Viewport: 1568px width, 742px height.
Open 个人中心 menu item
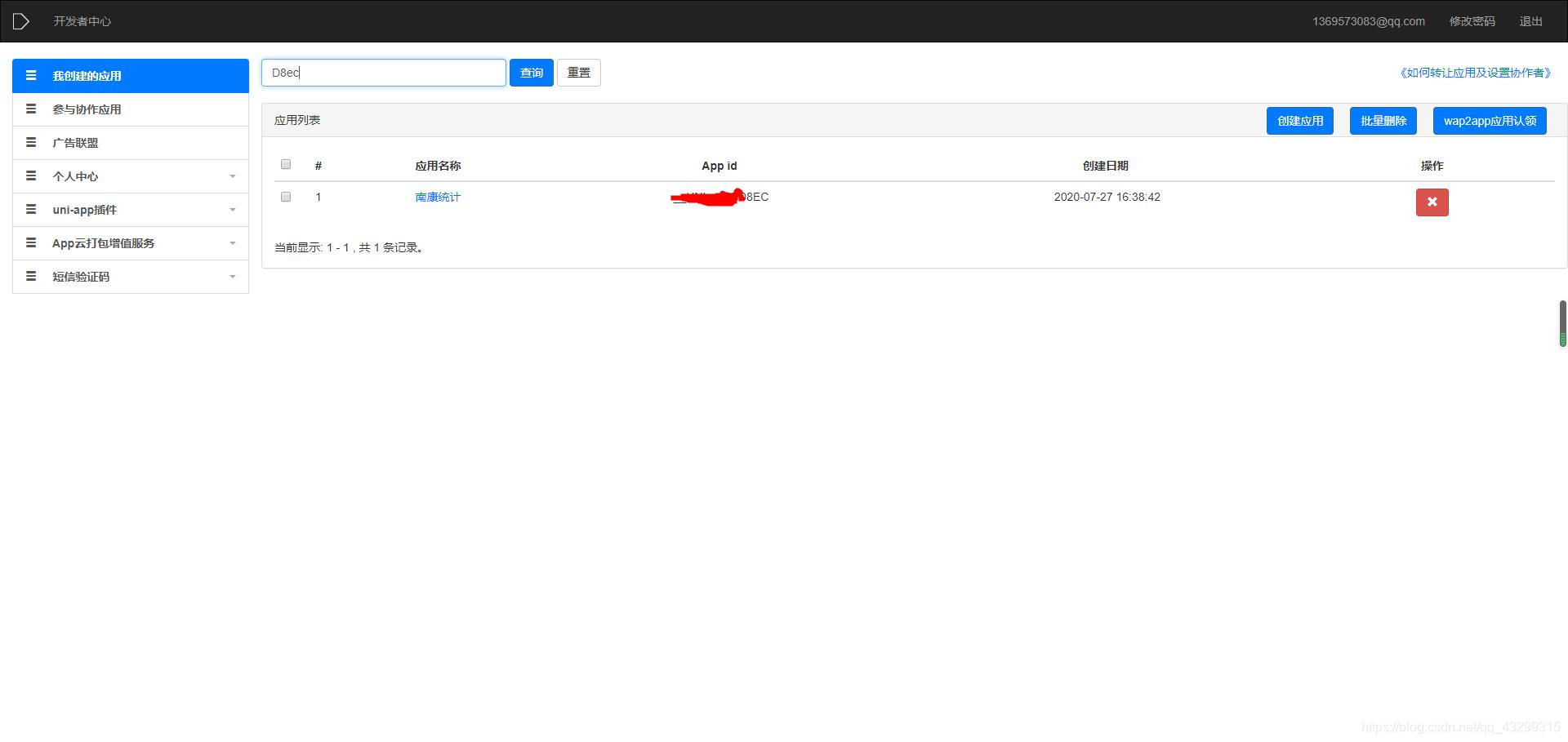[x=131, y=176]
